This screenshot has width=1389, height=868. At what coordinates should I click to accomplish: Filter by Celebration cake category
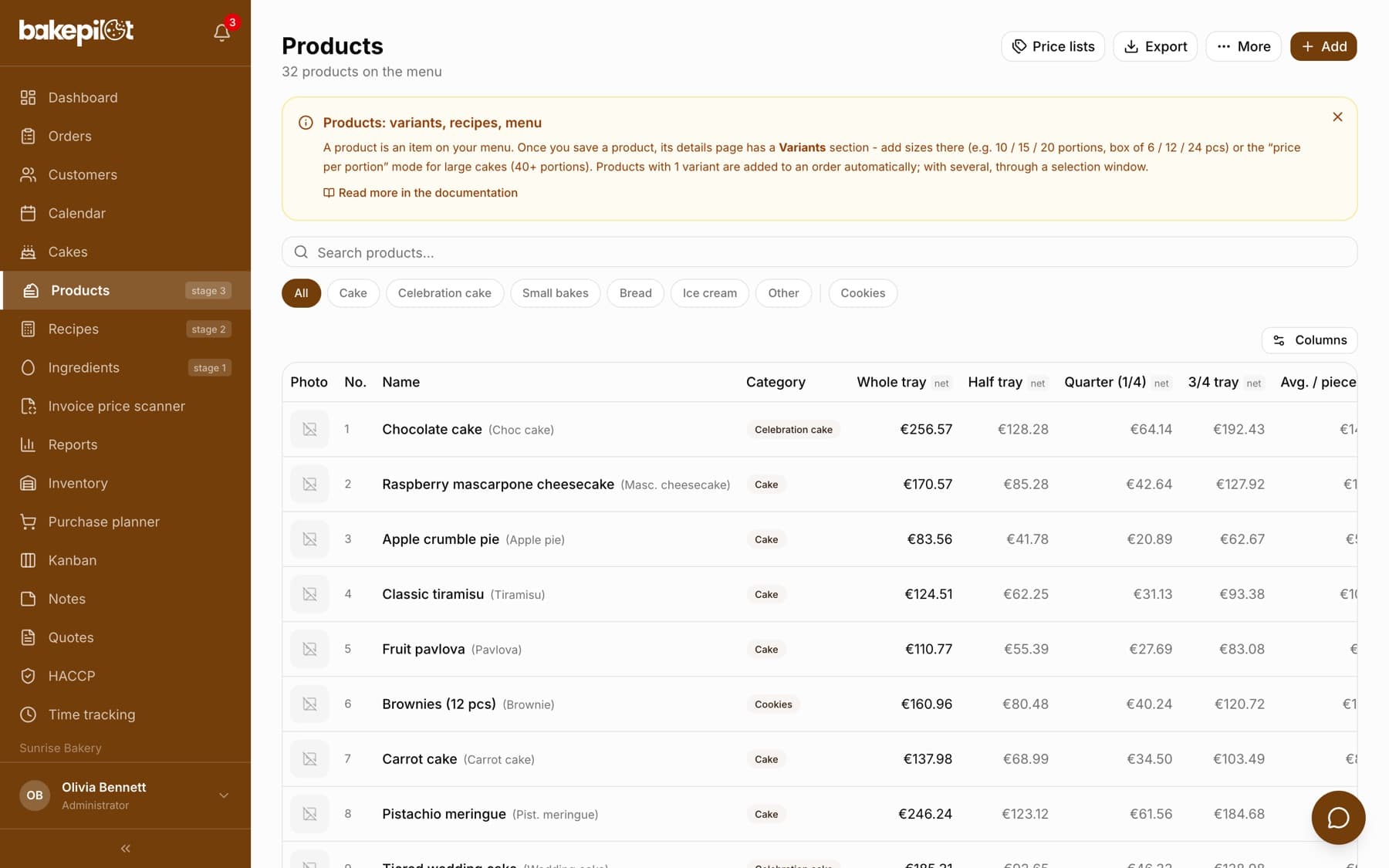pos(444,293)
